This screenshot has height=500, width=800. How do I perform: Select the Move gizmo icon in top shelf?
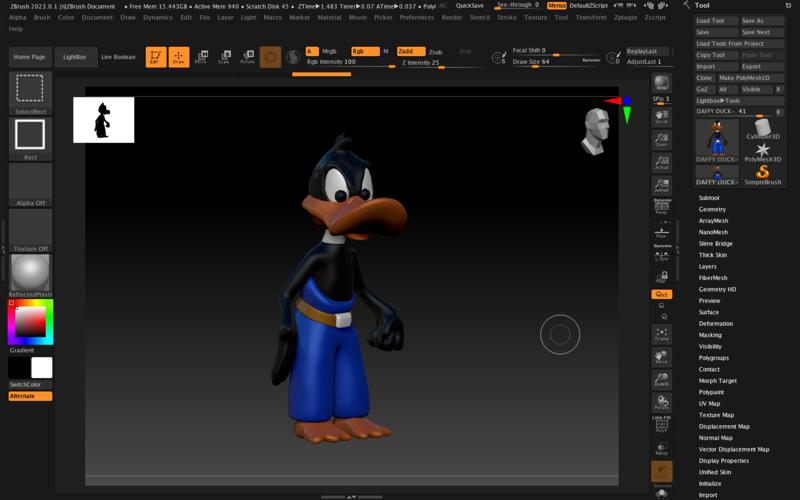(x=202, y=57)
